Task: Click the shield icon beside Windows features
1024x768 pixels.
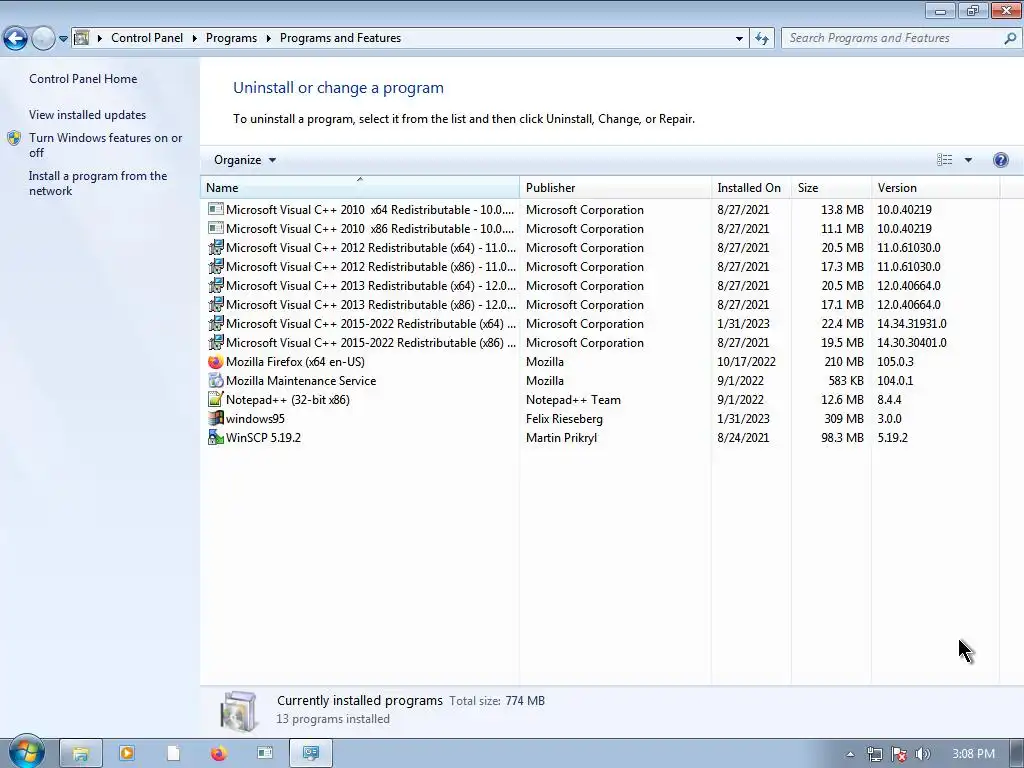Action: tap(14, 138)
